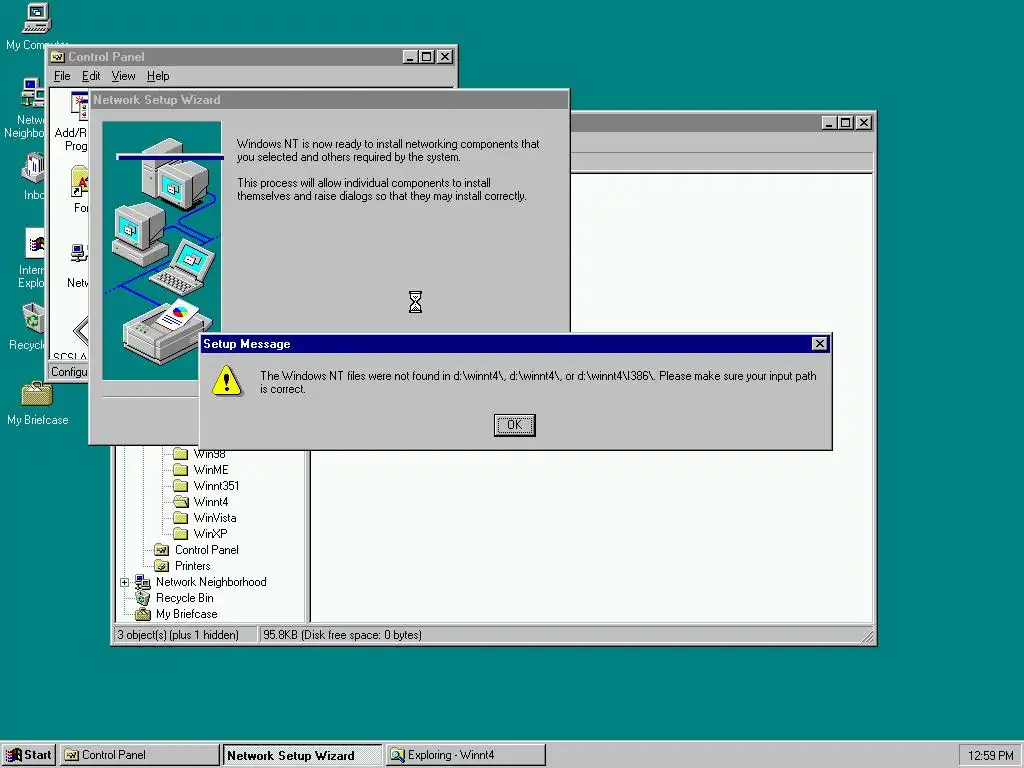Expand Network Neighborhood in Explorer tree
Image resolution: width=1024 pixels, height=768 pixels.
124,582
